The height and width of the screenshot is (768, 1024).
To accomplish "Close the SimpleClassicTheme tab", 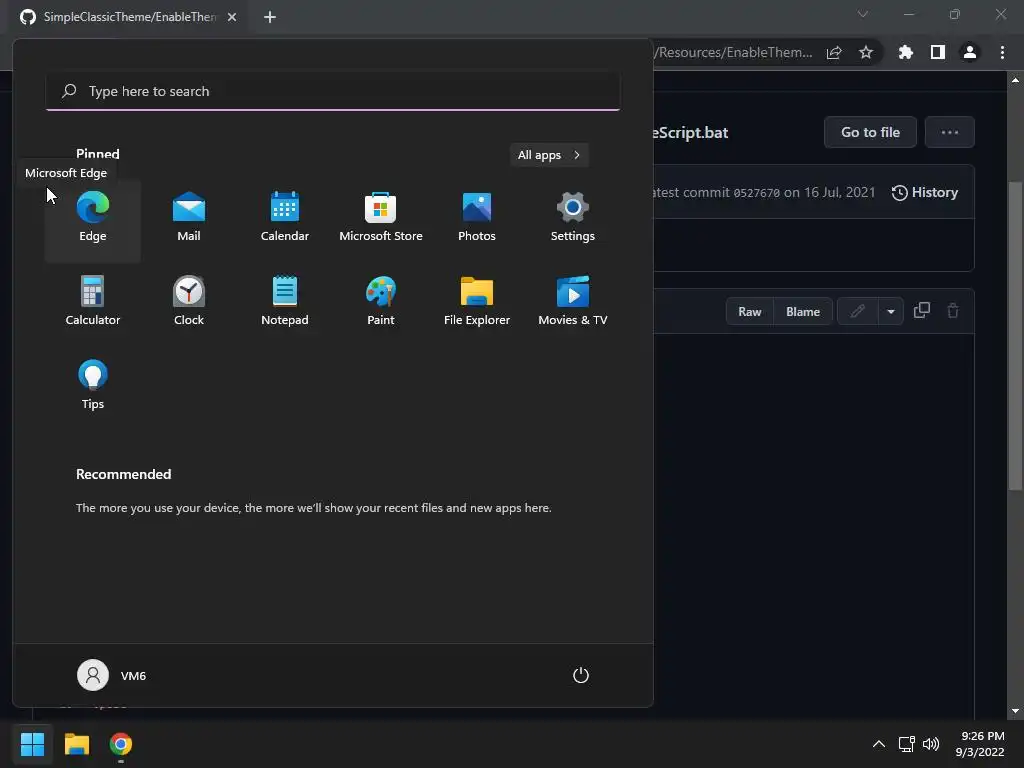I will pyautogui.click(x=232, y=17).
